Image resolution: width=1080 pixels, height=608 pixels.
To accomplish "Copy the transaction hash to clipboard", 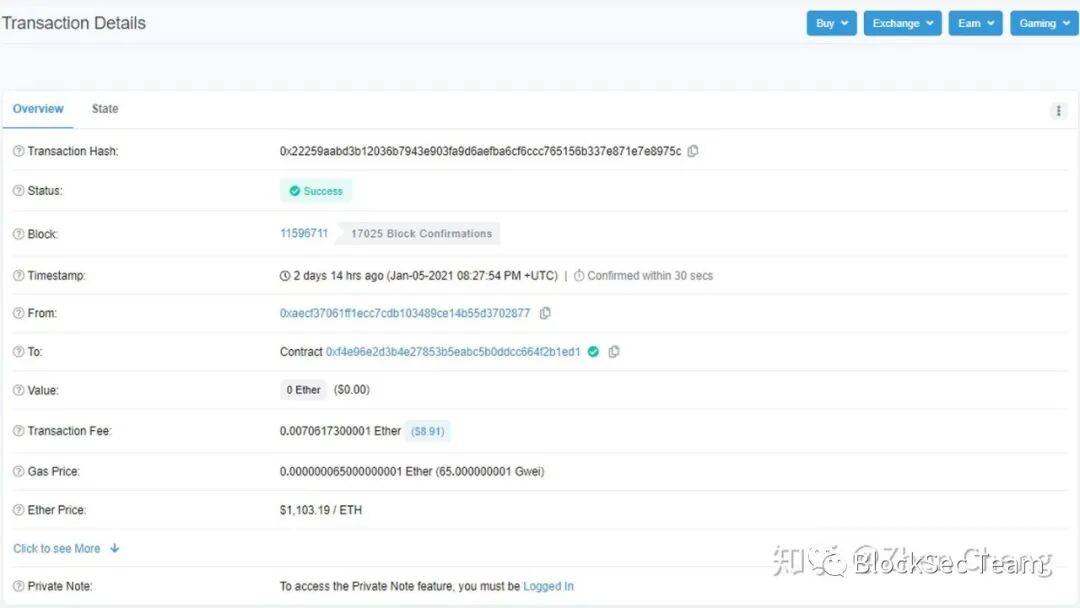I will [693, 151].
